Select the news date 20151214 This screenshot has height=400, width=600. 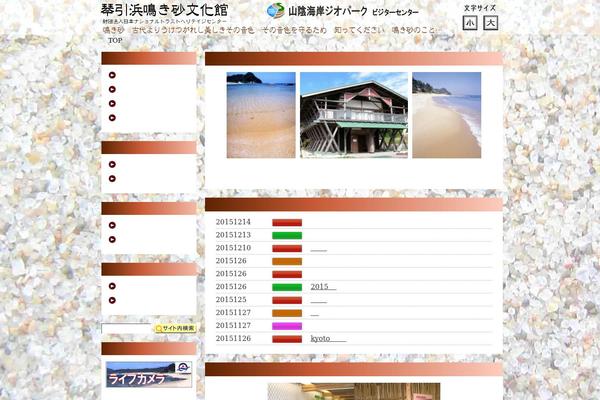[233, 222]
